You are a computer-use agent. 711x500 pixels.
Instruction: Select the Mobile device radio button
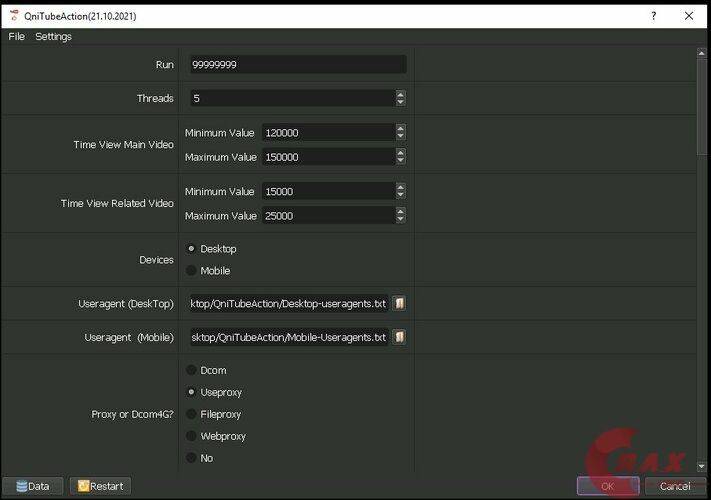tap(191, 271)
